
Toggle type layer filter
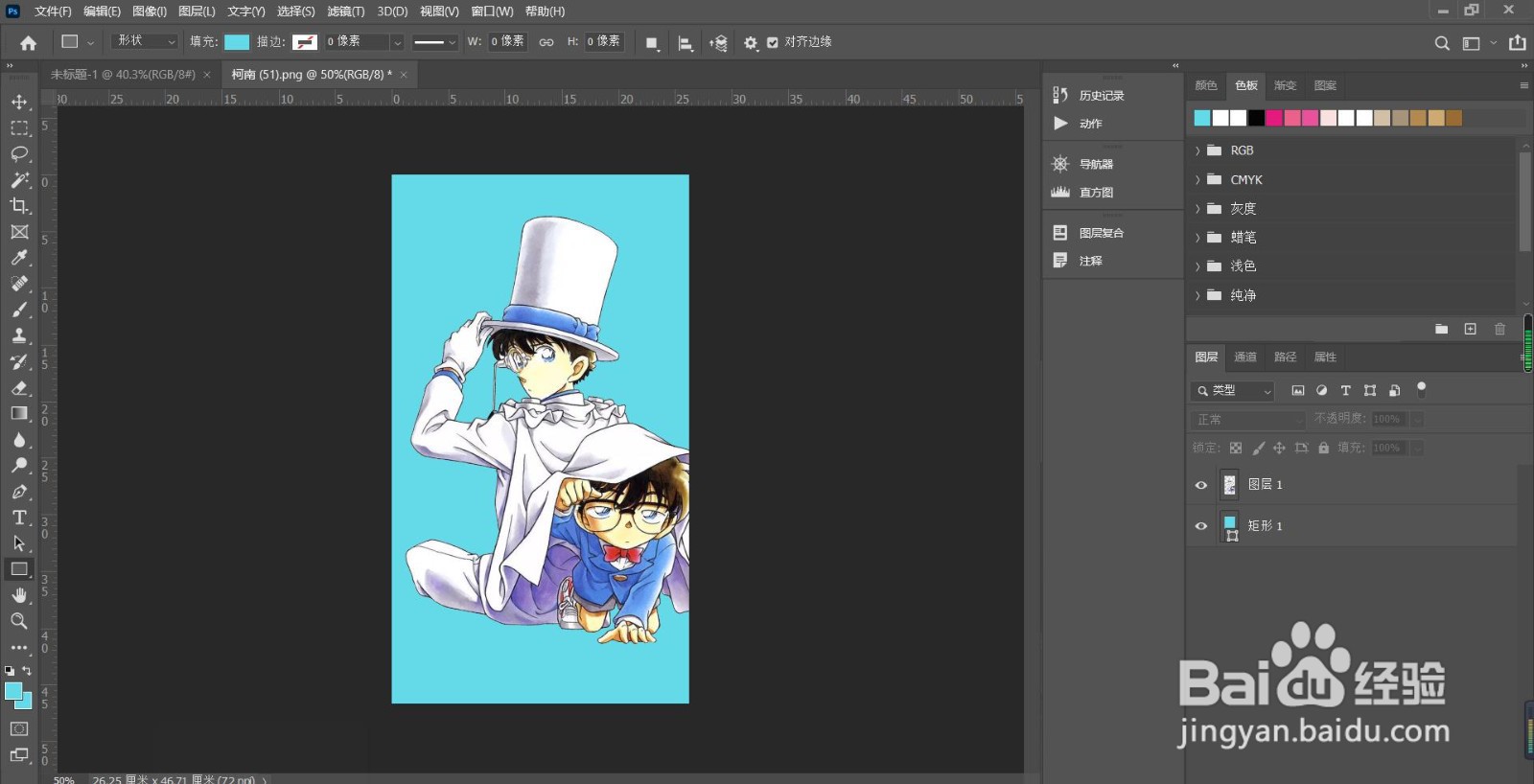click(1346, 391)
